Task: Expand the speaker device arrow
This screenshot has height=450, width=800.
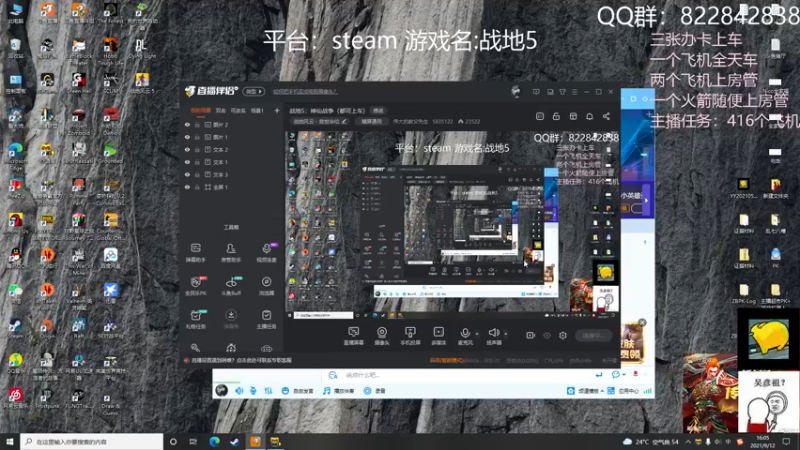Action: coord(506,334)
